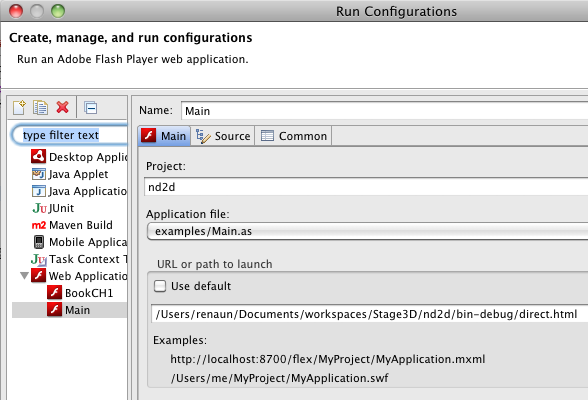Select the JUnit entry
Viewport: 588px width, 400px height.
[62, 208]
